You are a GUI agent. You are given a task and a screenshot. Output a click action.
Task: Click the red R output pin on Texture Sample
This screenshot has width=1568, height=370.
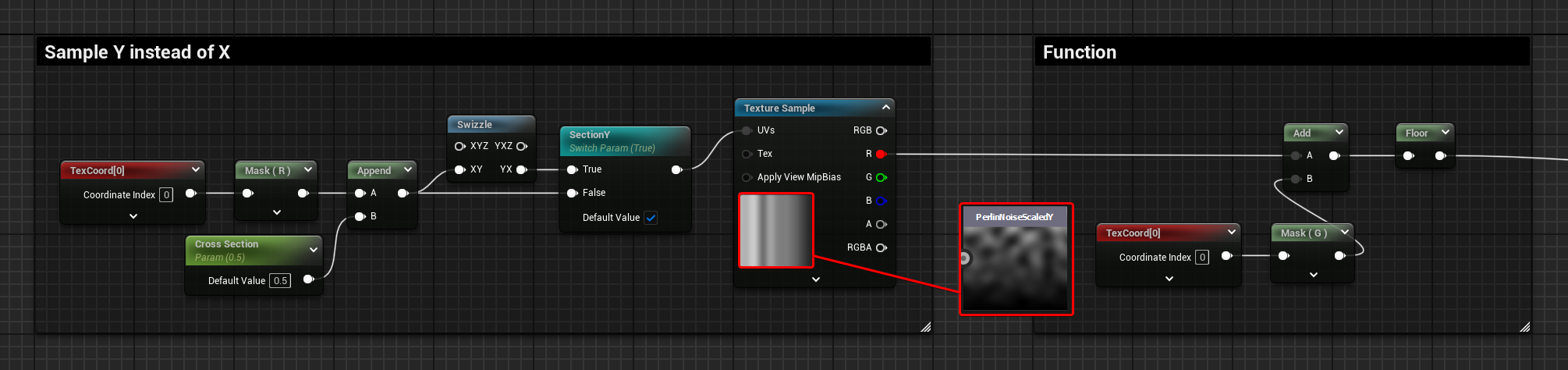click(881, 154)
